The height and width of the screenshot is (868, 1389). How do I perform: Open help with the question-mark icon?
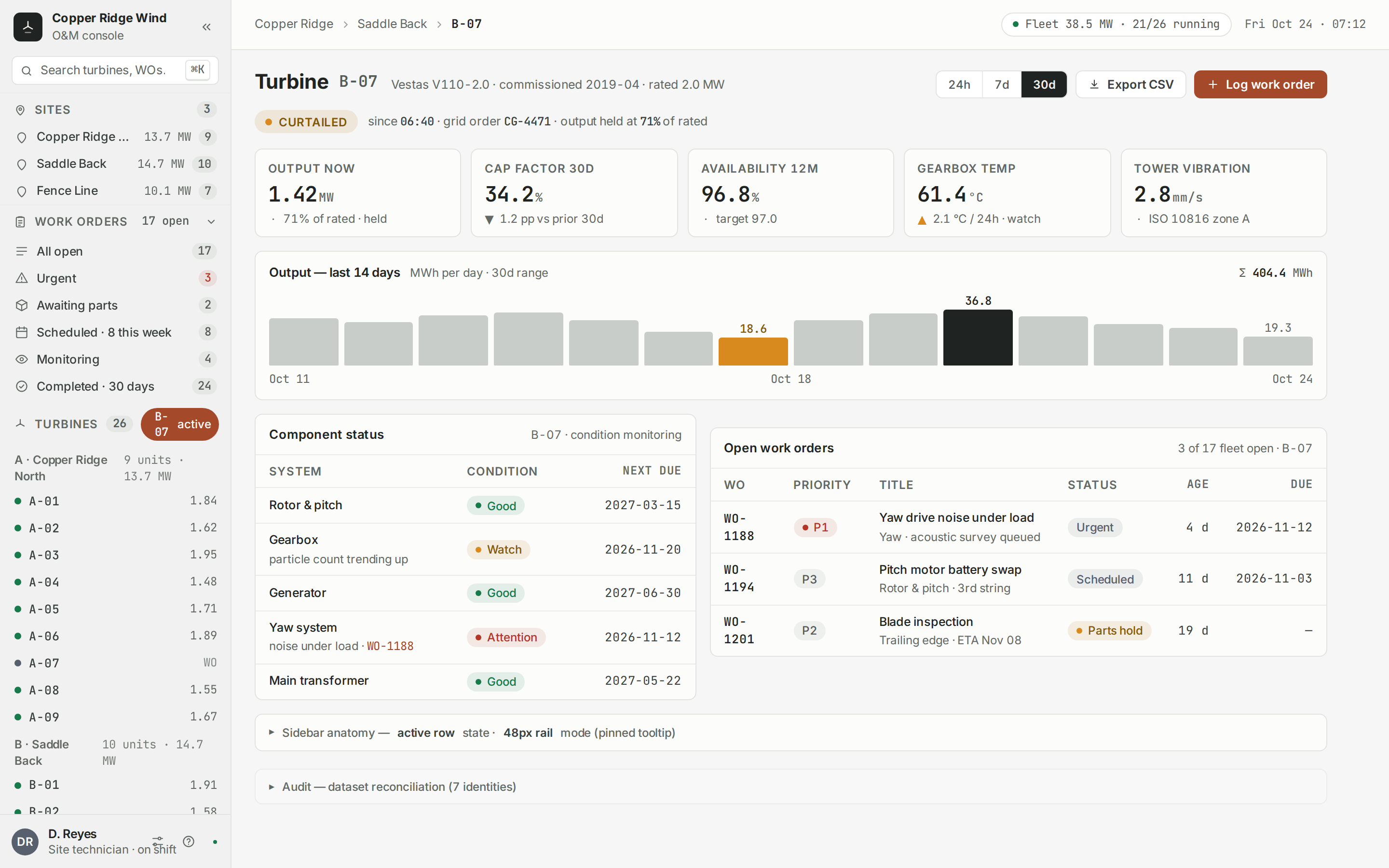click(x=189, y=841)
